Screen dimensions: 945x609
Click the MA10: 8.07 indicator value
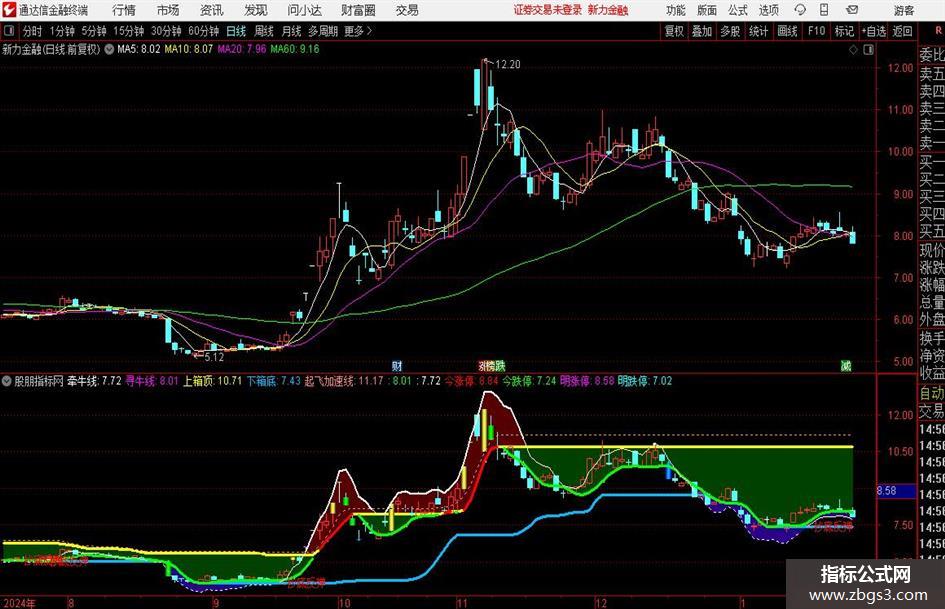[189, 49]
